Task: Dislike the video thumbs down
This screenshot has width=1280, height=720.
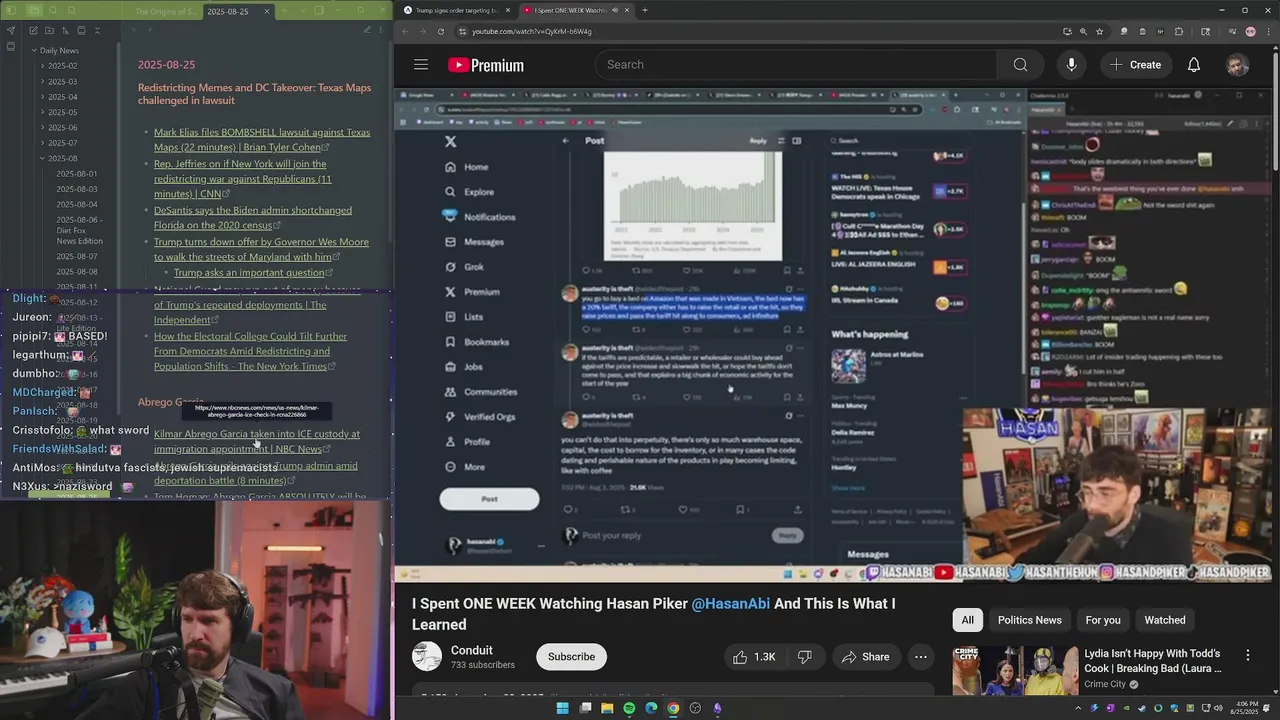Action: tap(806, 657)
